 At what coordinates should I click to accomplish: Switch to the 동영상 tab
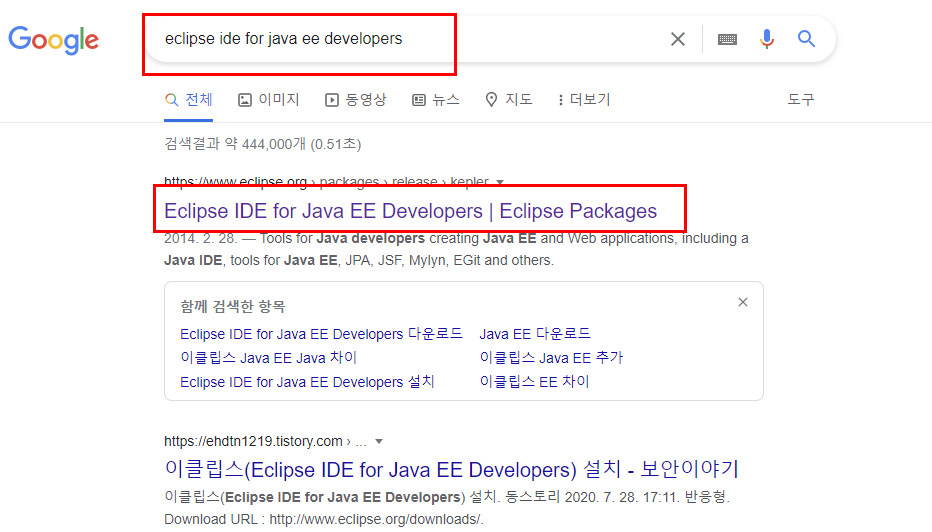tap(355, 99)
